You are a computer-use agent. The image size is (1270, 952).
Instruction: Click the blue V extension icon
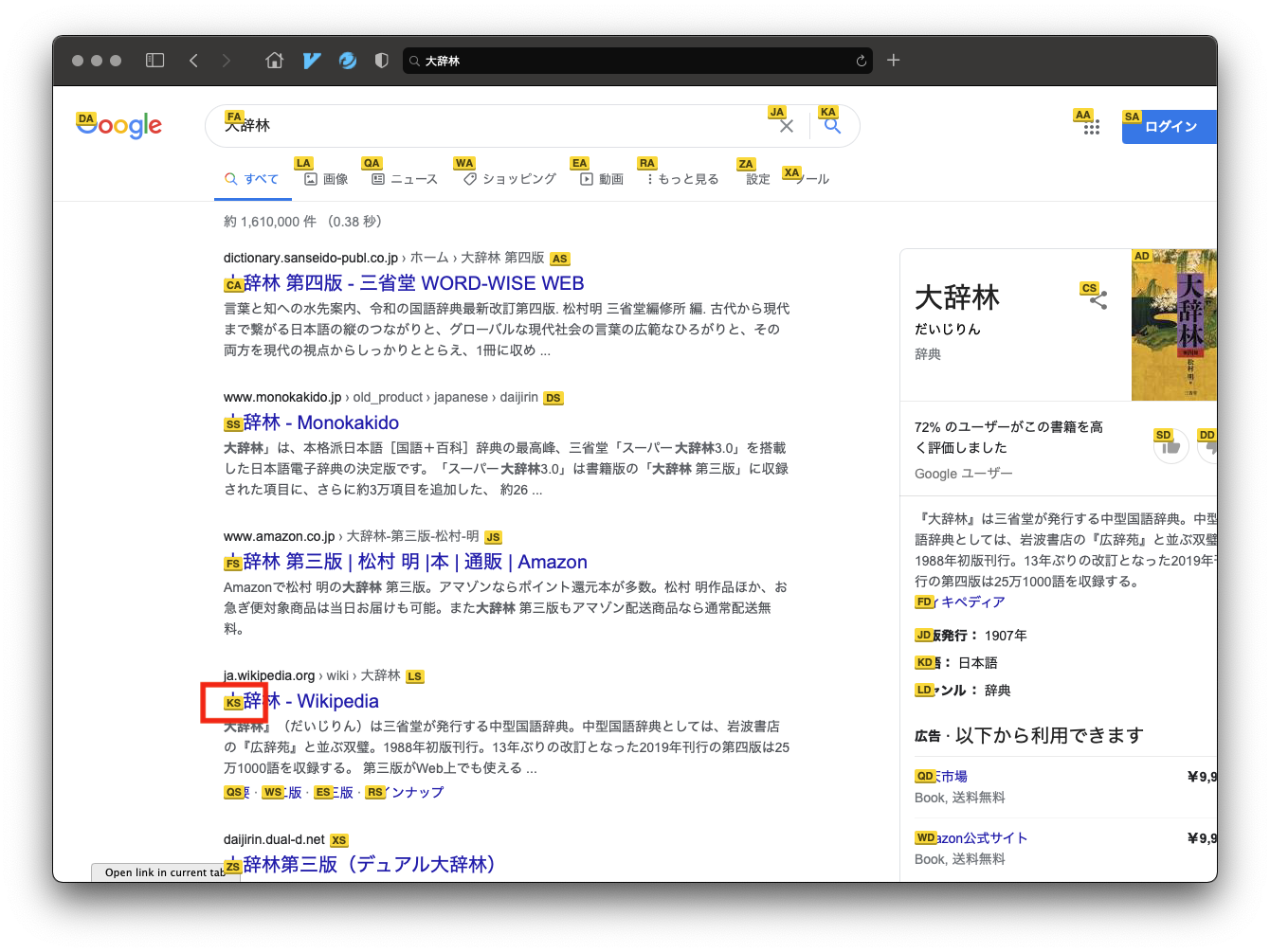tap(312, 61)
